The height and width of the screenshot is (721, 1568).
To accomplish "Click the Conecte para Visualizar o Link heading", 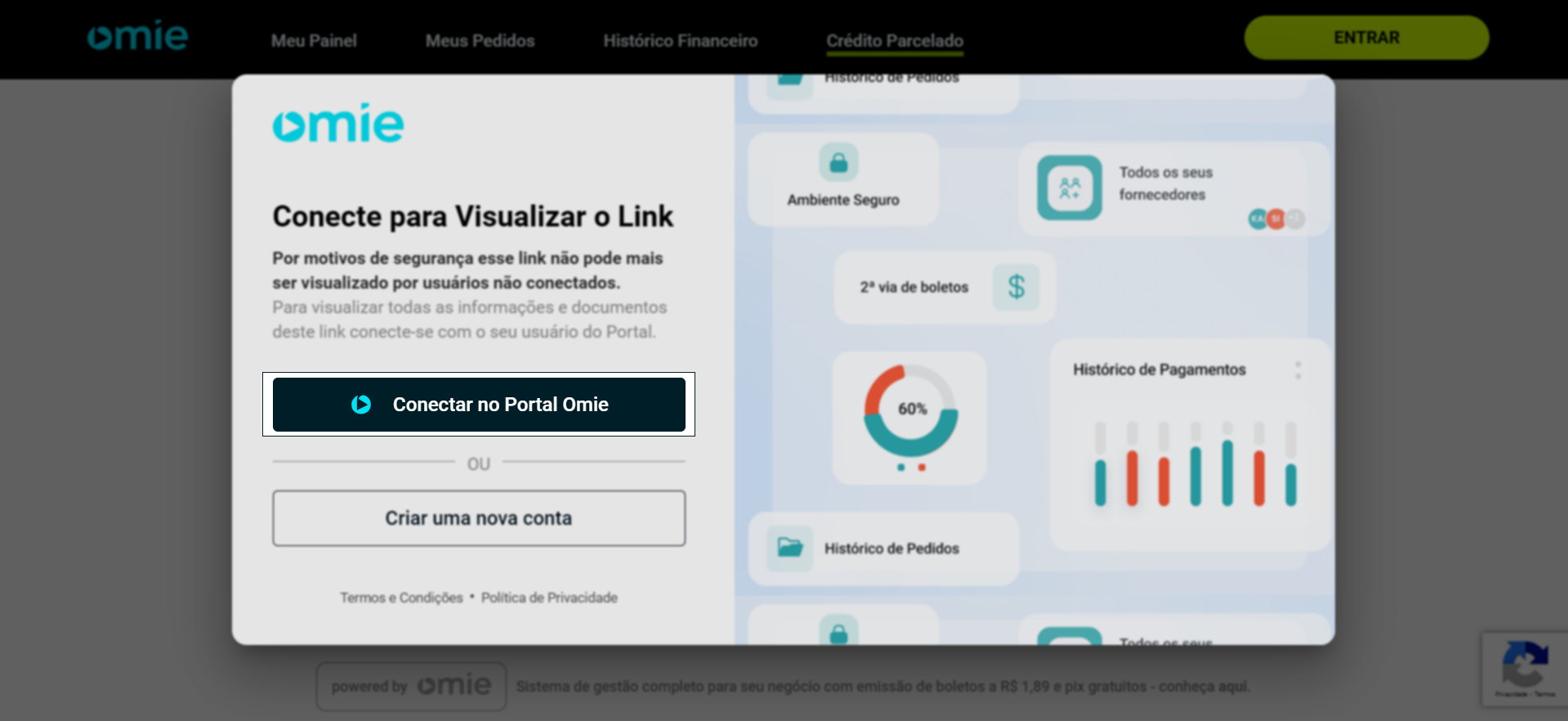I will [x=472, y=217].
